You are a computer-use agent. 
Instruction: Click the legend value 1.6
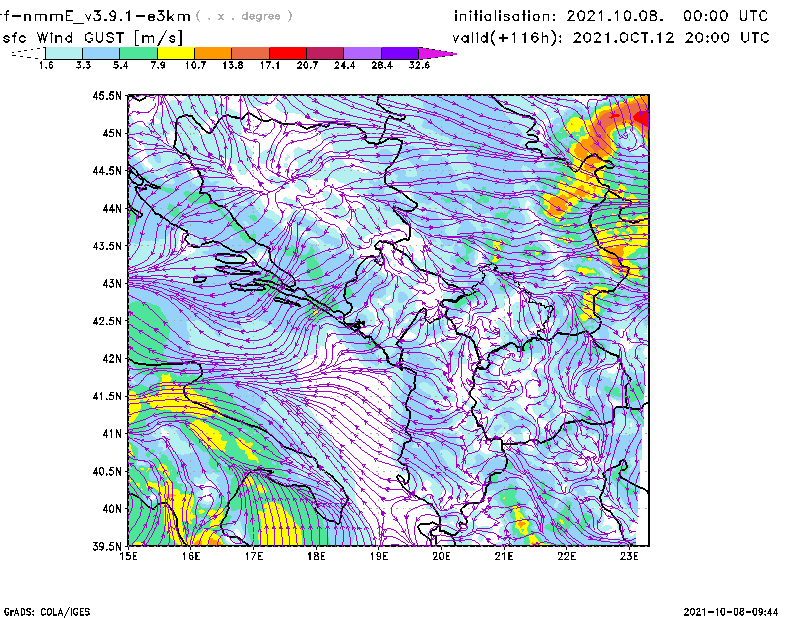pos(46,65)
